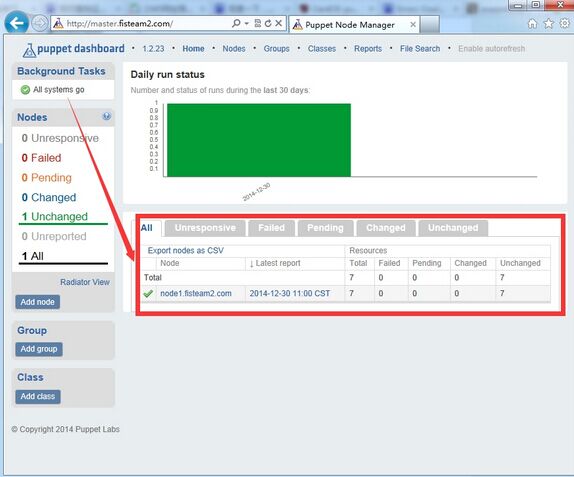Click the search magnifier in address bar

(236, 23)
